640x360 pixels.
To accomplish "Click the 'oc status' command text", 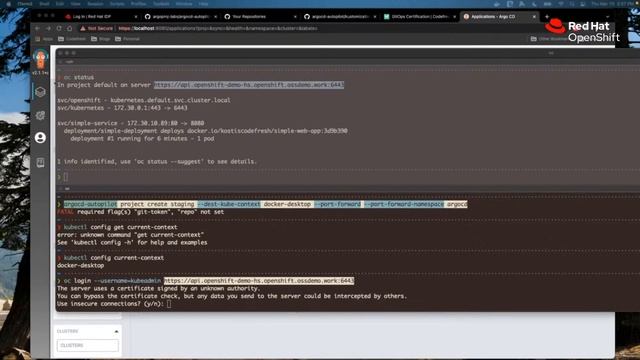I will [78, 77].
